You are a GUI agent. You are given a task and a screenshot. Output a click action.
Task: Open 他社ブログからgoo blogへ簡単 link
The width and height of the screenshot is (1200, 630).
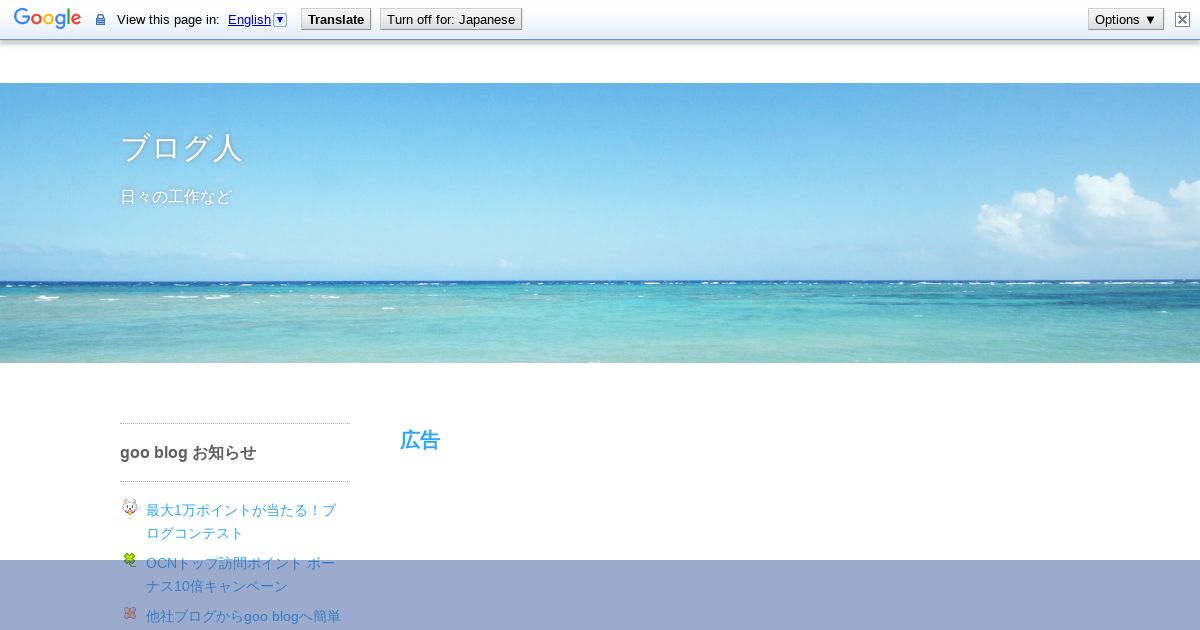pos(243,616)
